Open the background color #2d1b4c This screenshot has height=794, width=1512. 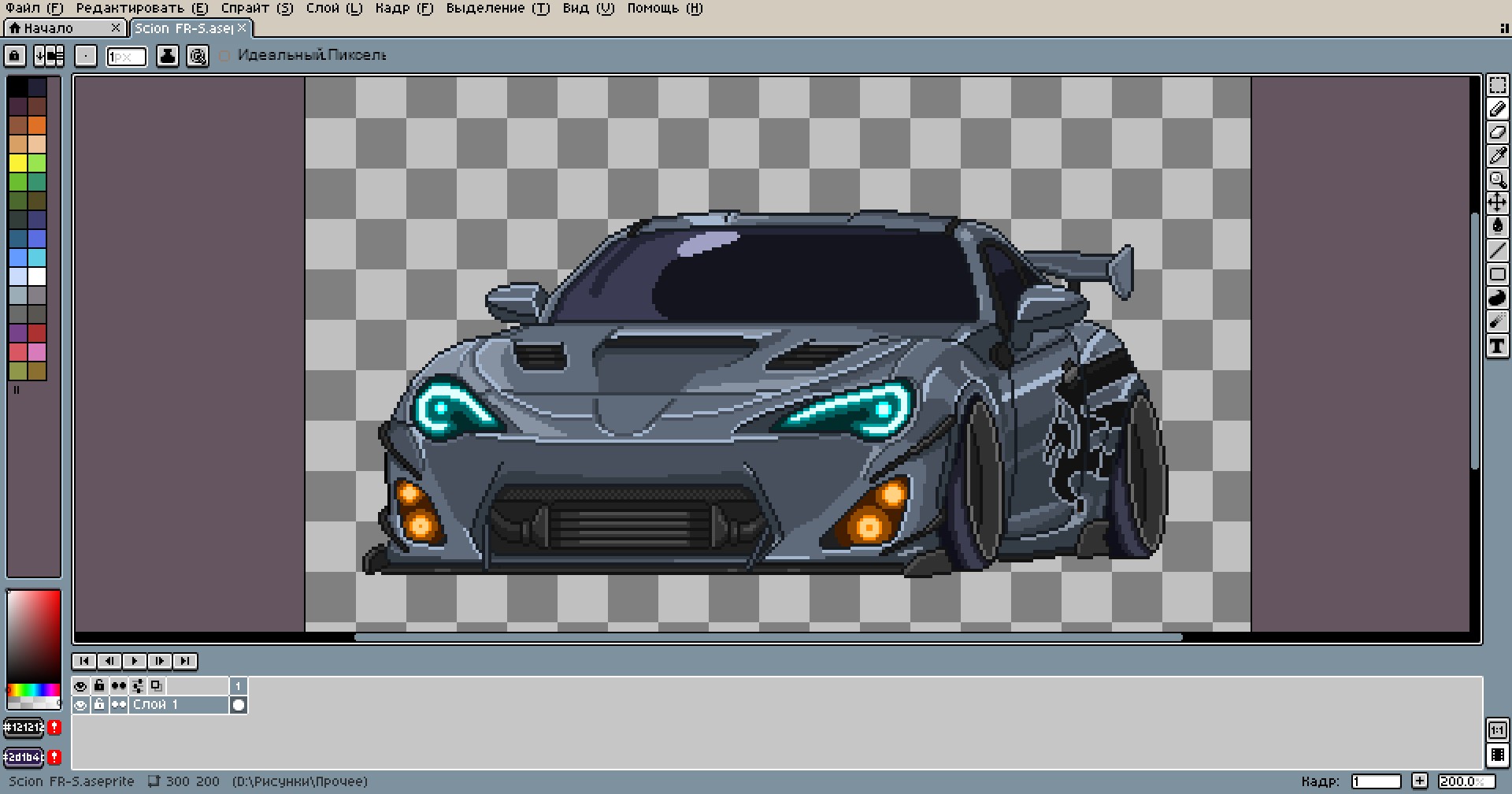24,758
